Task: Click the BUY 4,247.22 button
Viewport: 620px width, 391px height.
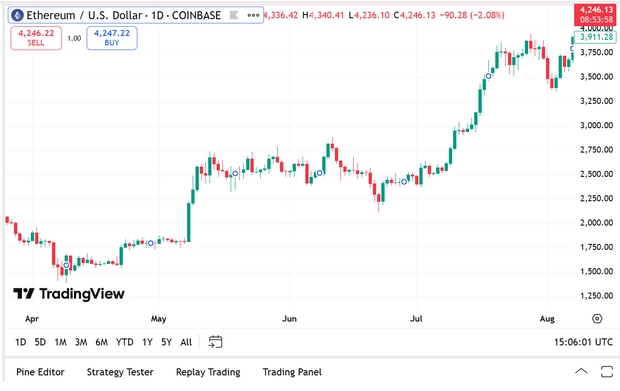Action: coord(112,38)
